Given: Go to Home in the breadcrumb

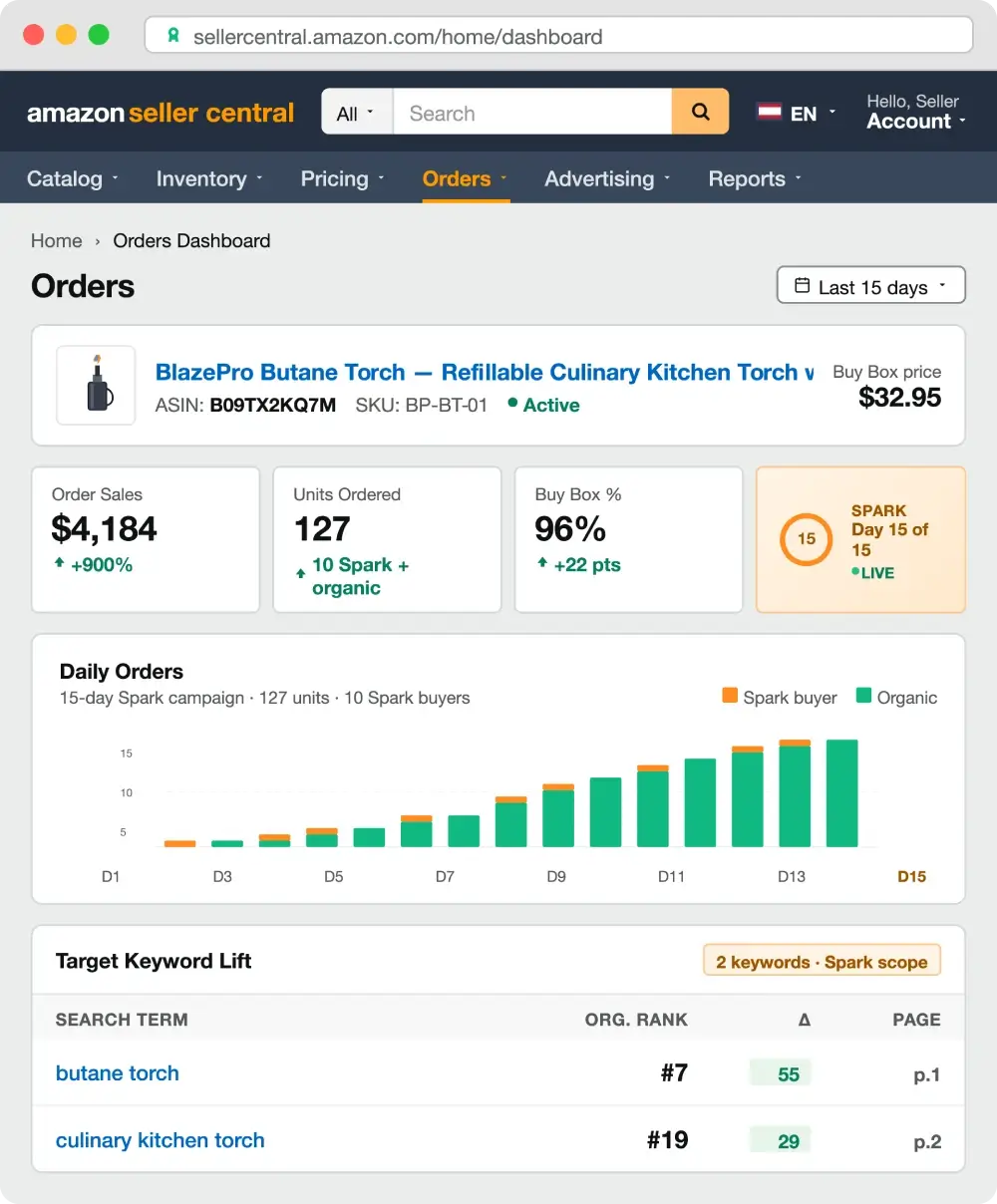Looking at the screenshot, I should click(56, 240).
